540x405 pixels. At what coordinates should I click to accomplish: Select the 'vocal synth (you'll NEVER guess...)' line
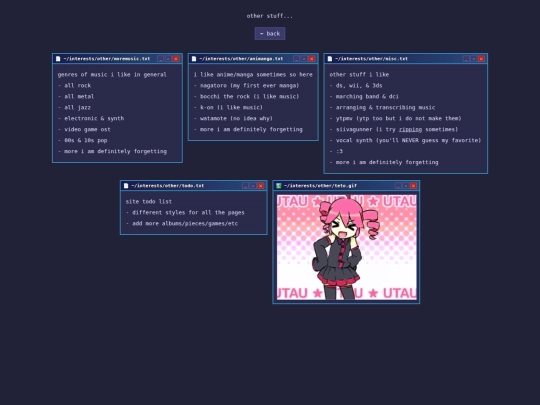(405, 141)
